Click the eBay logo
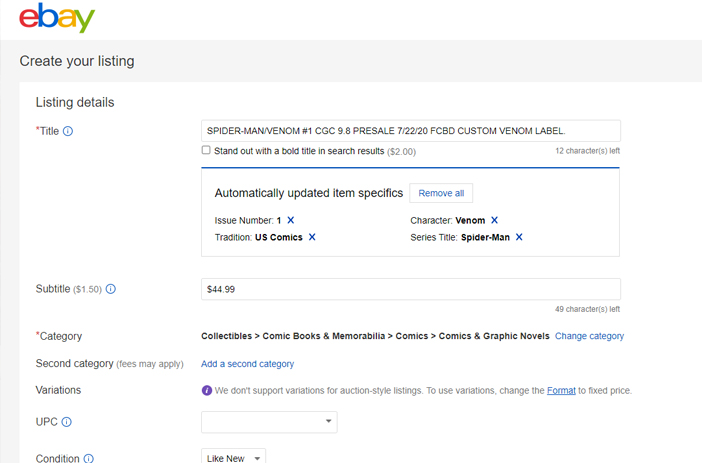702x463 pixels. [57, 17]
